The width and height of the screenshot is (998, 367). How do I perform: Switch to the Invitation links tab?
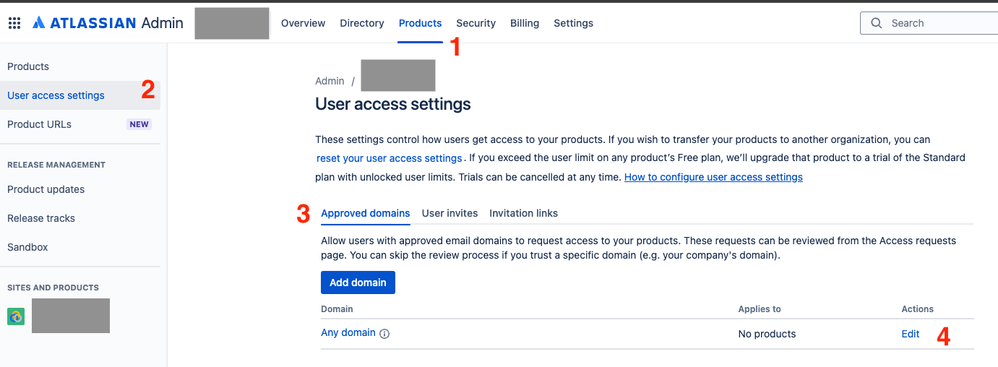[523, 213]
